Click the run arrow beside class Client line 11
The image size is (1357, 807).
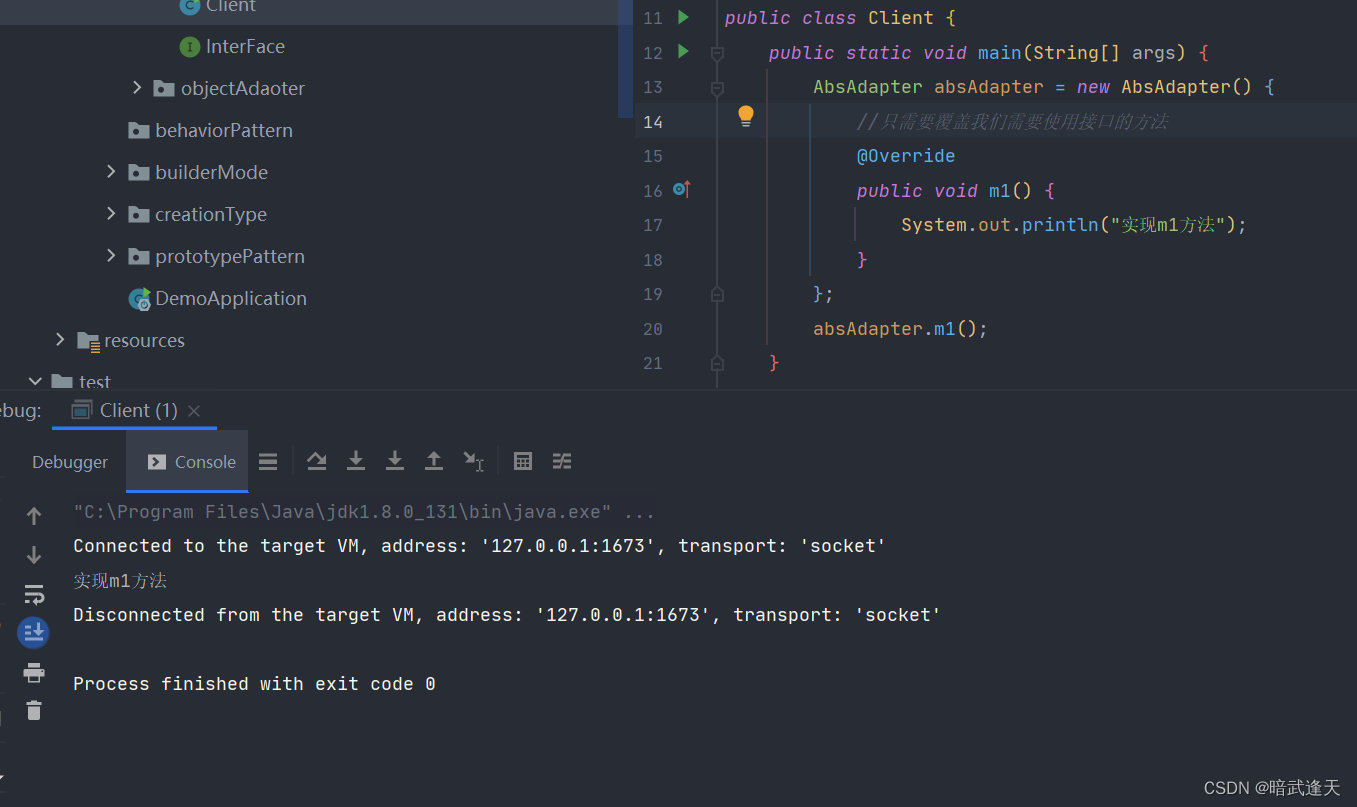[683, 17]
